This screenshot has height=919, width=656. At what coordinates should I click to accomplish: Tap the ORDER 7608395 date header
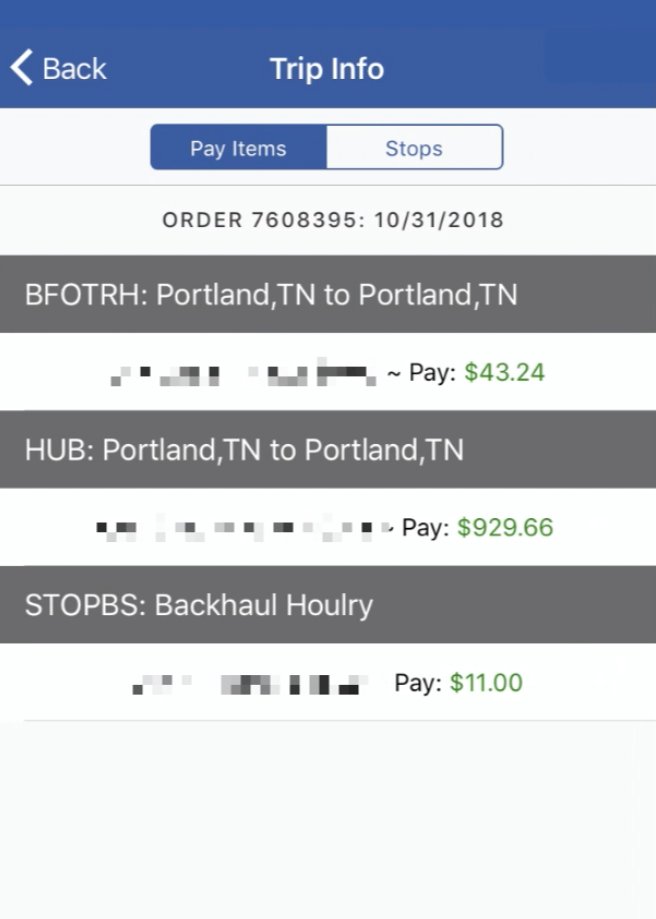coord(332,220)
